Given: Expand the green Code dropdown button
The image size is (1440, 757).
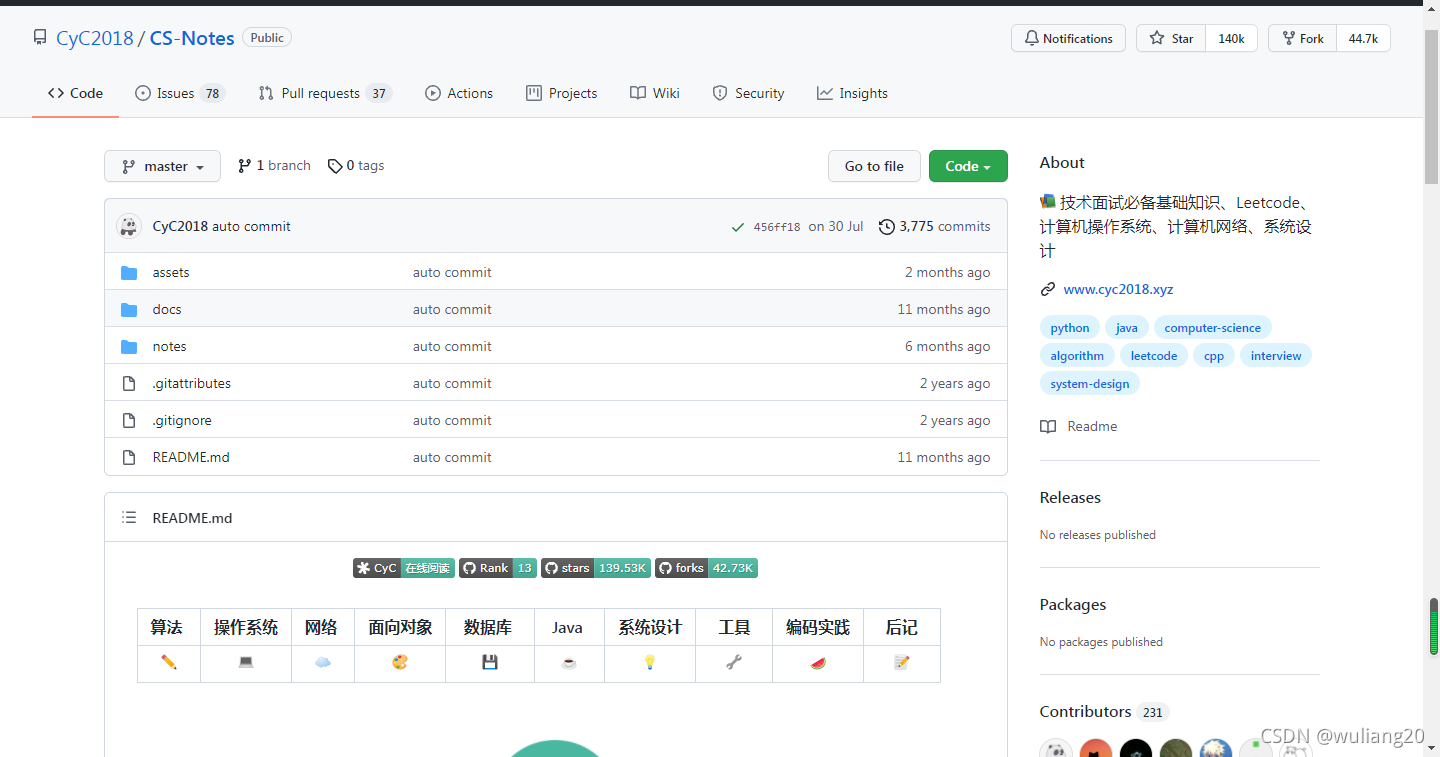Looking at the screenshot, I should 968,166.
